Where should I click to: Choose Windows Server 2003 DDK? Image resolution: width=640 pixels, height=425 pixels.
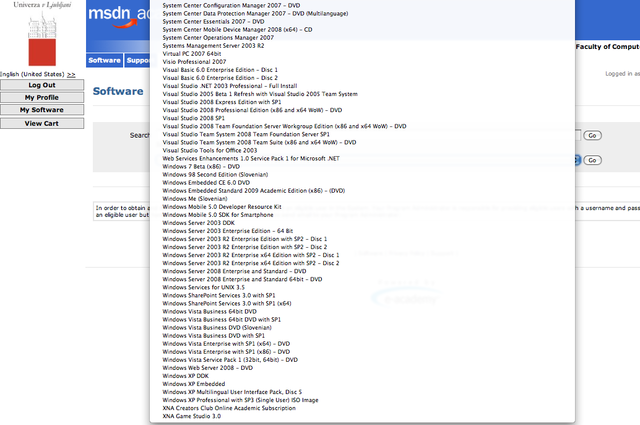[x=198, y=223]
